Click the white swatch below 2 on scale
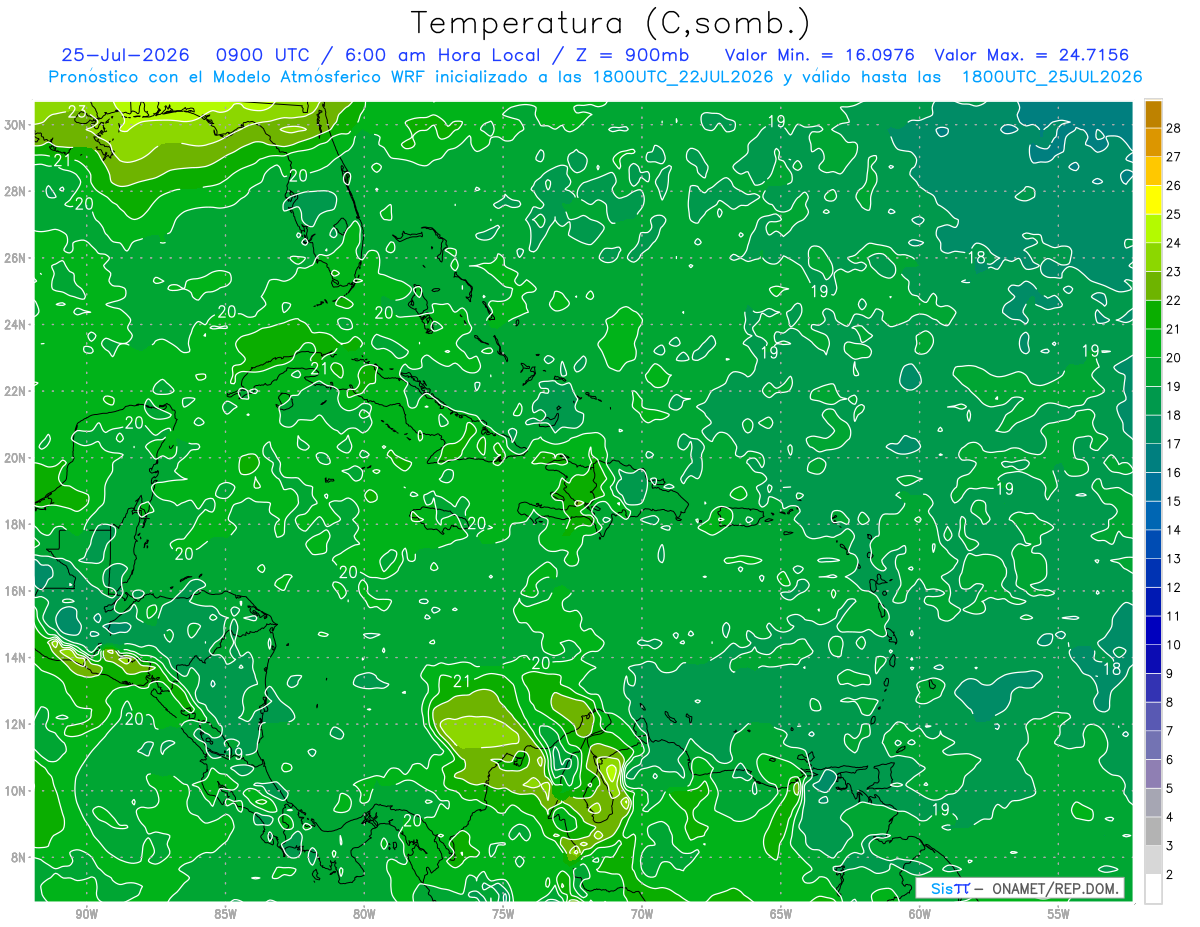 click(1153, 889)
